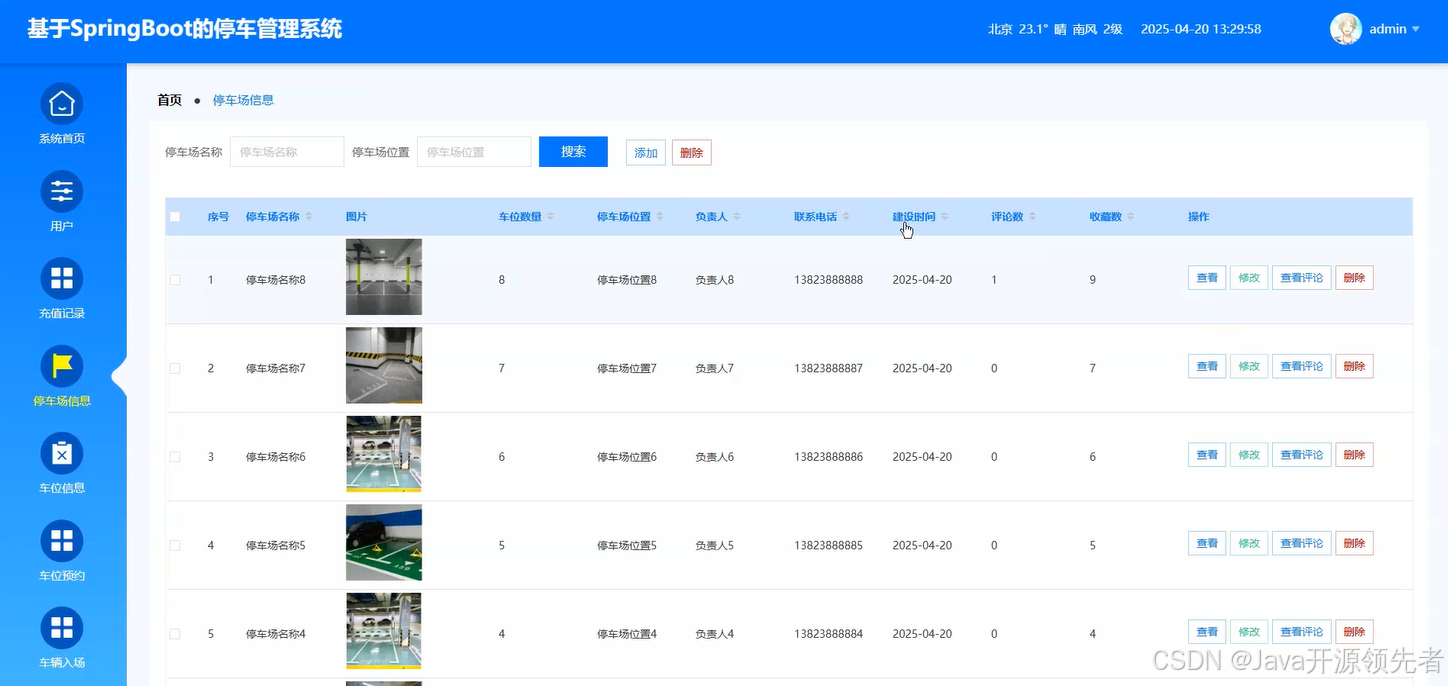
Task: Sort by 联系电话 column arrows
Action: tap(846, 217)
